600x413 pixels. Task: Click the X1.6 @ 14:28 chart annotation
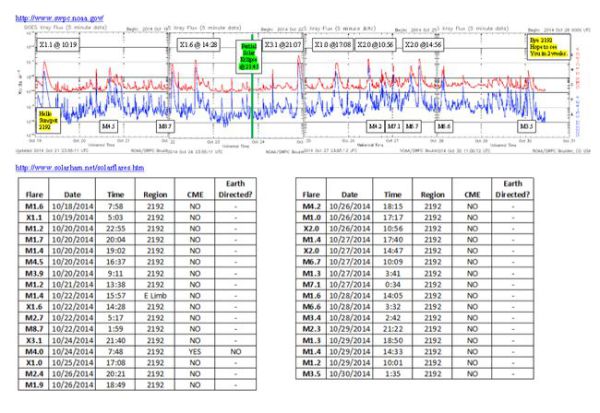click(x=199, y=44)
